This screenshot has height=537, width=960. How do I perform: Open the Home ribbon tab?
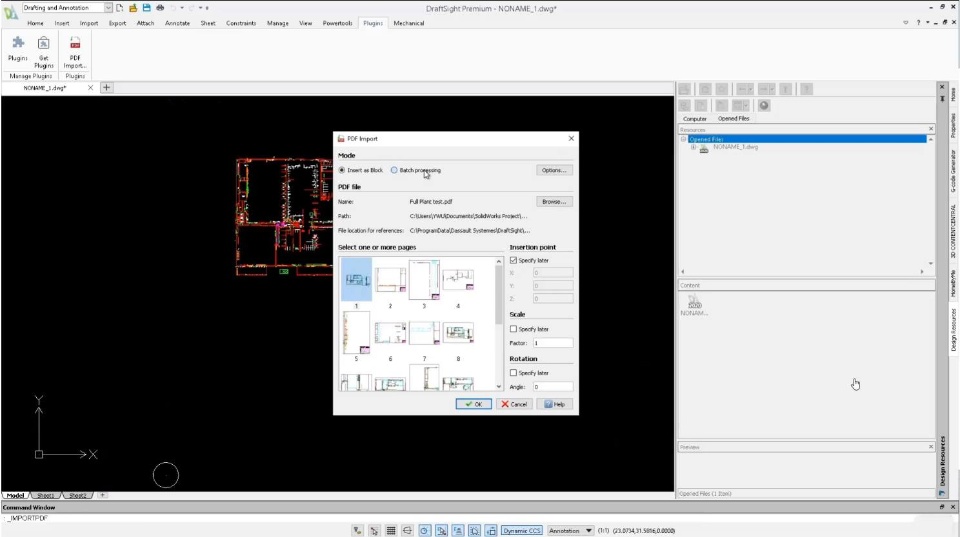coord(36,23)
